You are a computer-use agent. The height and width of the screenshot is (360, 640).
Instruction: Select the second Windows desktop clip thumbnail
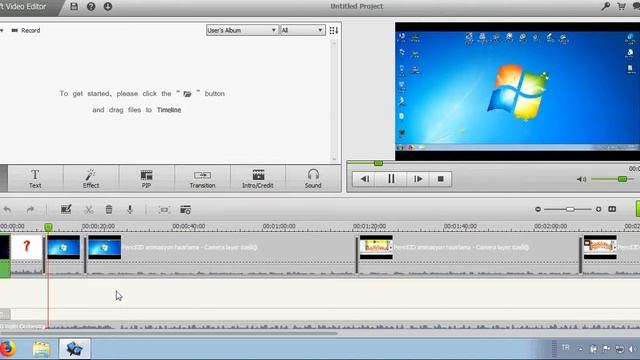click(x=104, y=247)
